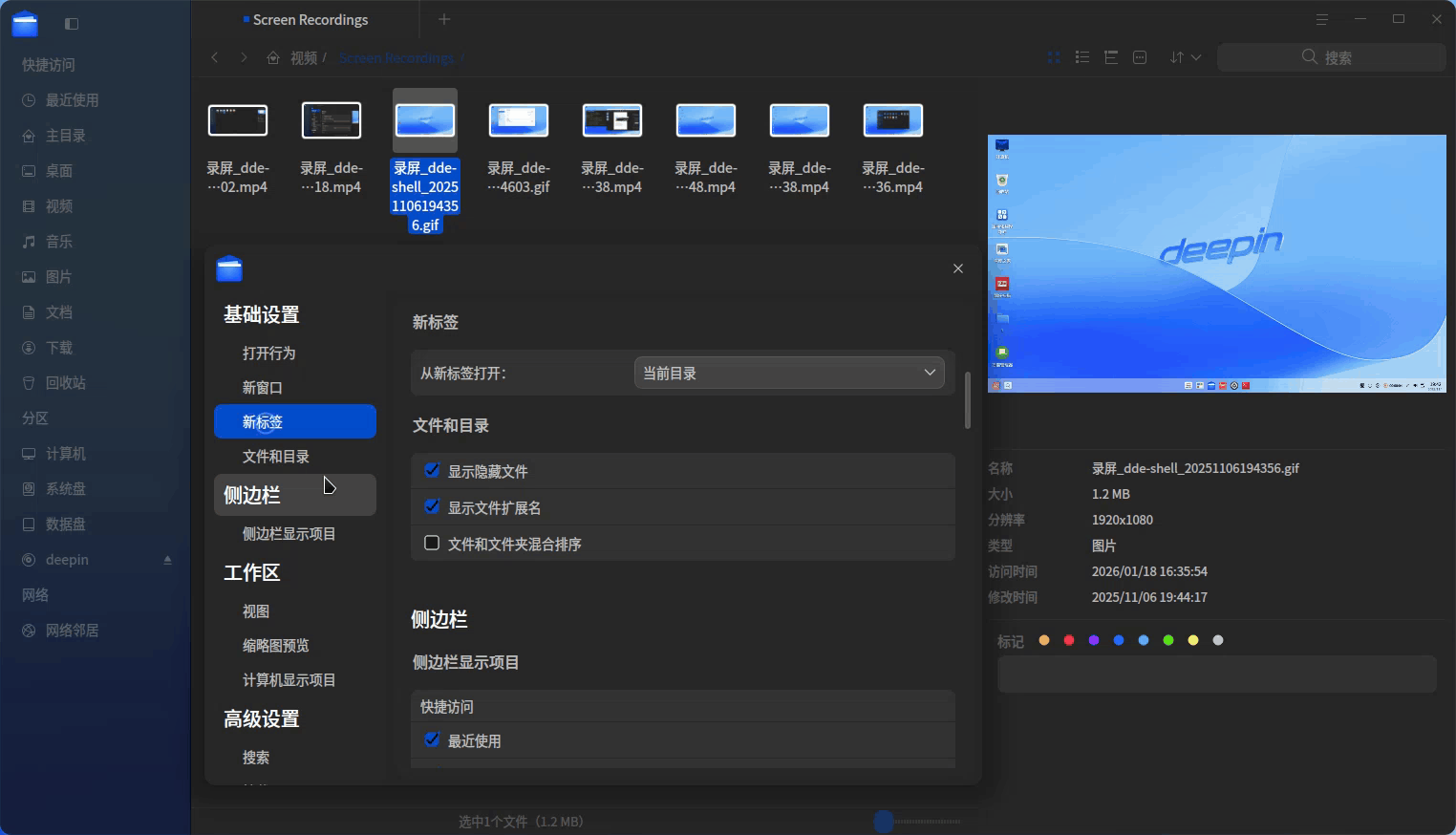The width and height of the screenshot is (1456, 835).
Task: Enable mixed sorting of files and folders
Action: [x=431, y=543]
